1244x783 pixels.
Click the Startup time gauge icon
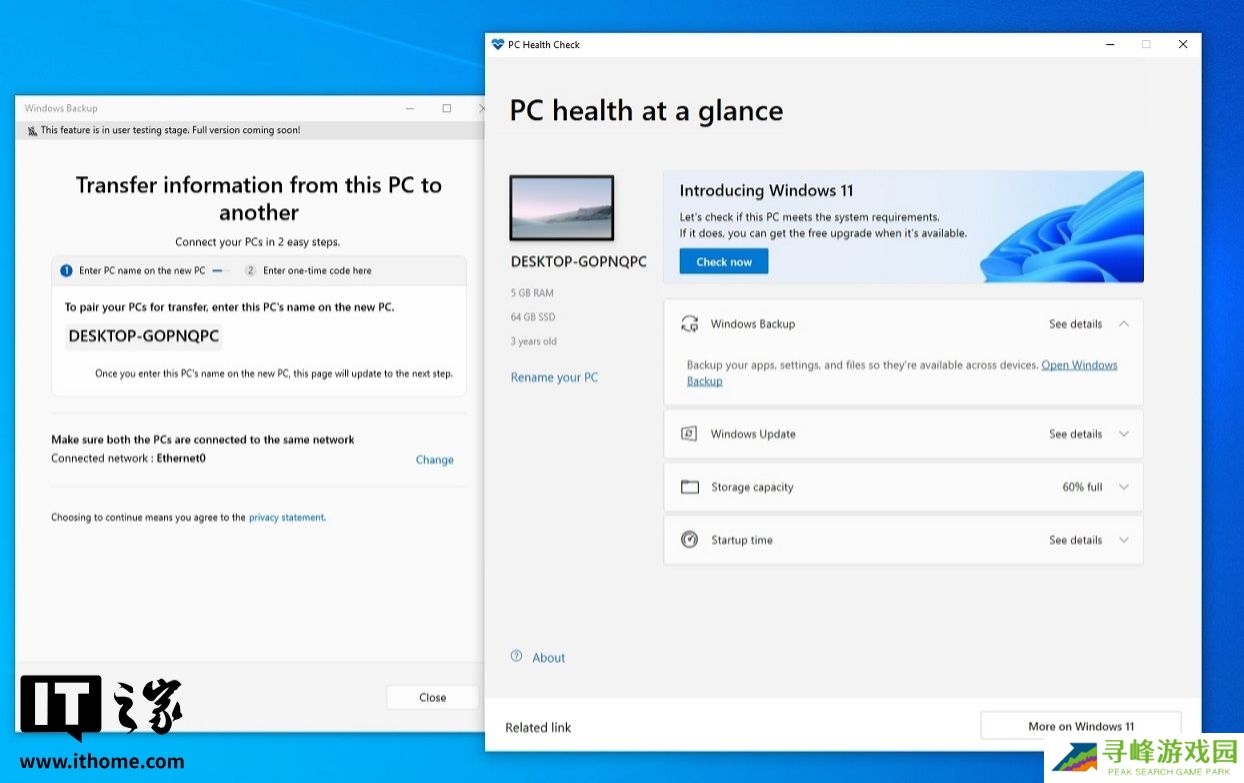coord(689,540)
